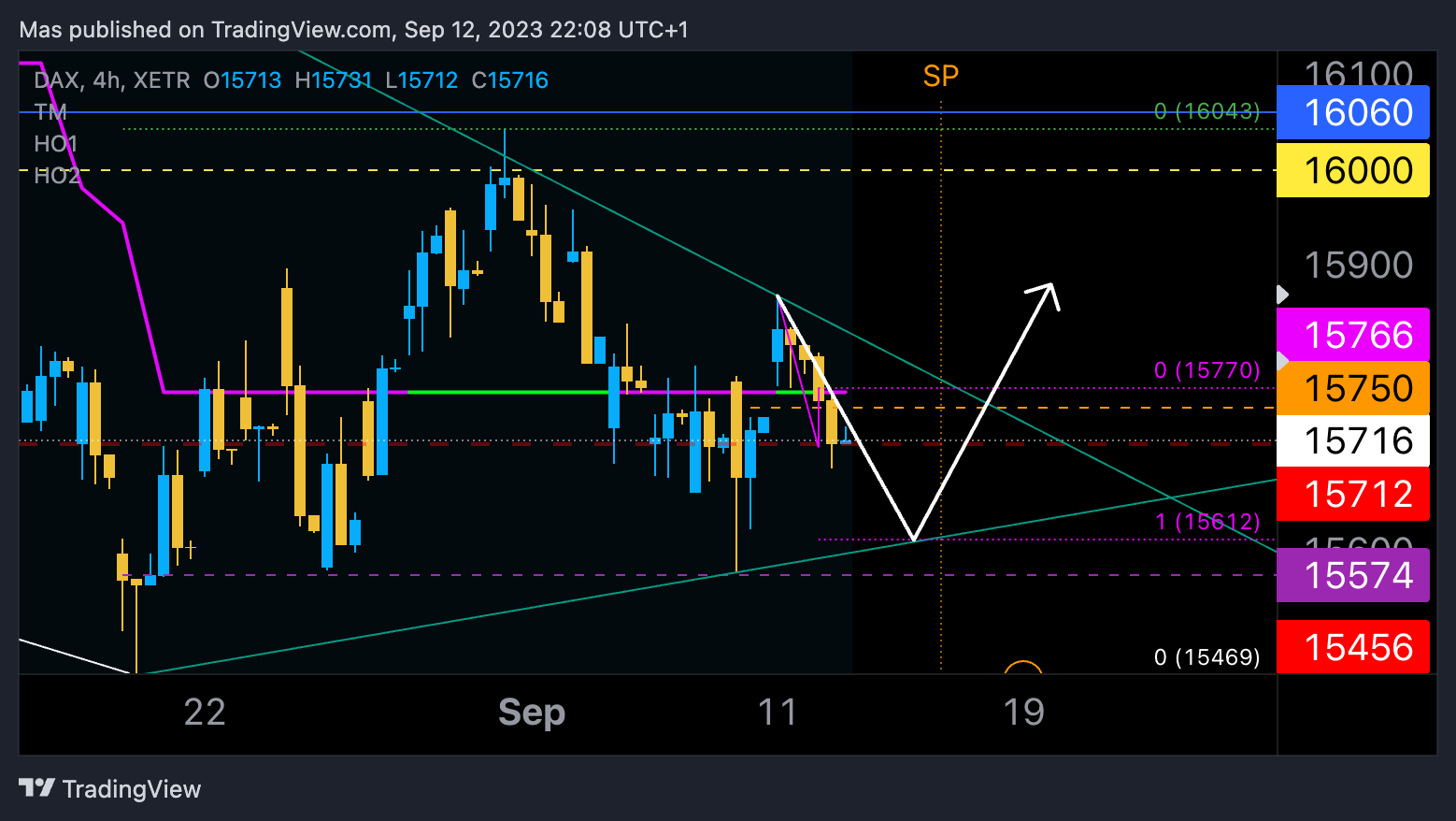Click the magenta 15766 price label

tap(1353, 335)
